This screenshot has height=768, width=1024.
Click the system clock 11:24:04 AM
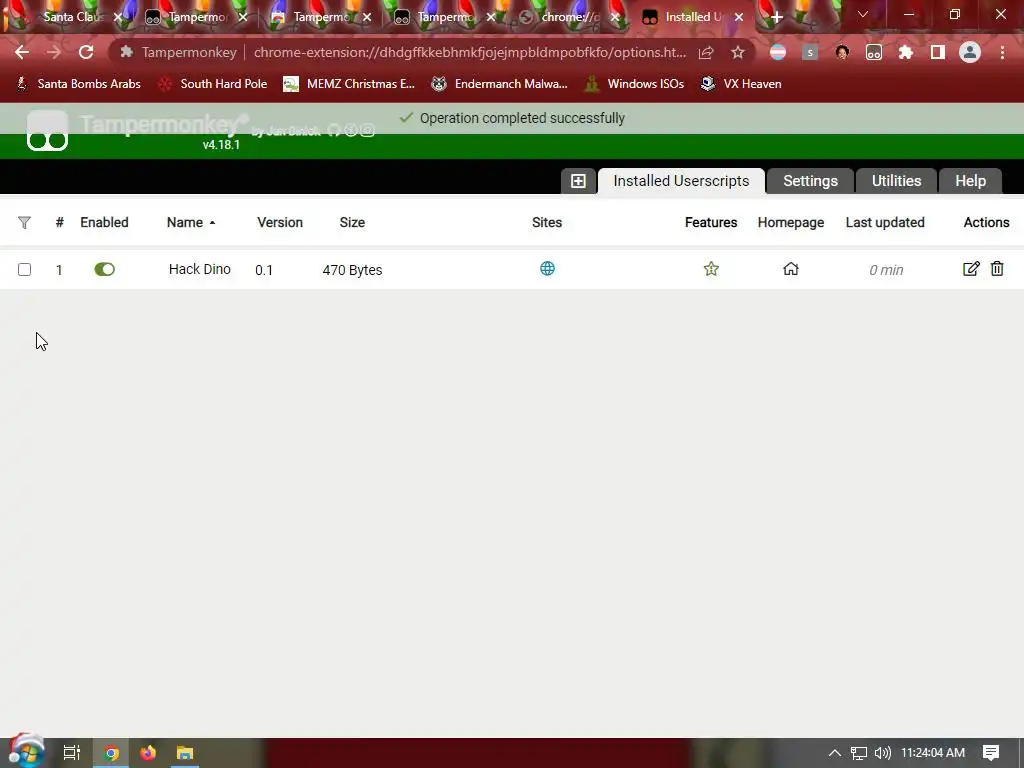click(x=933, y=753)
